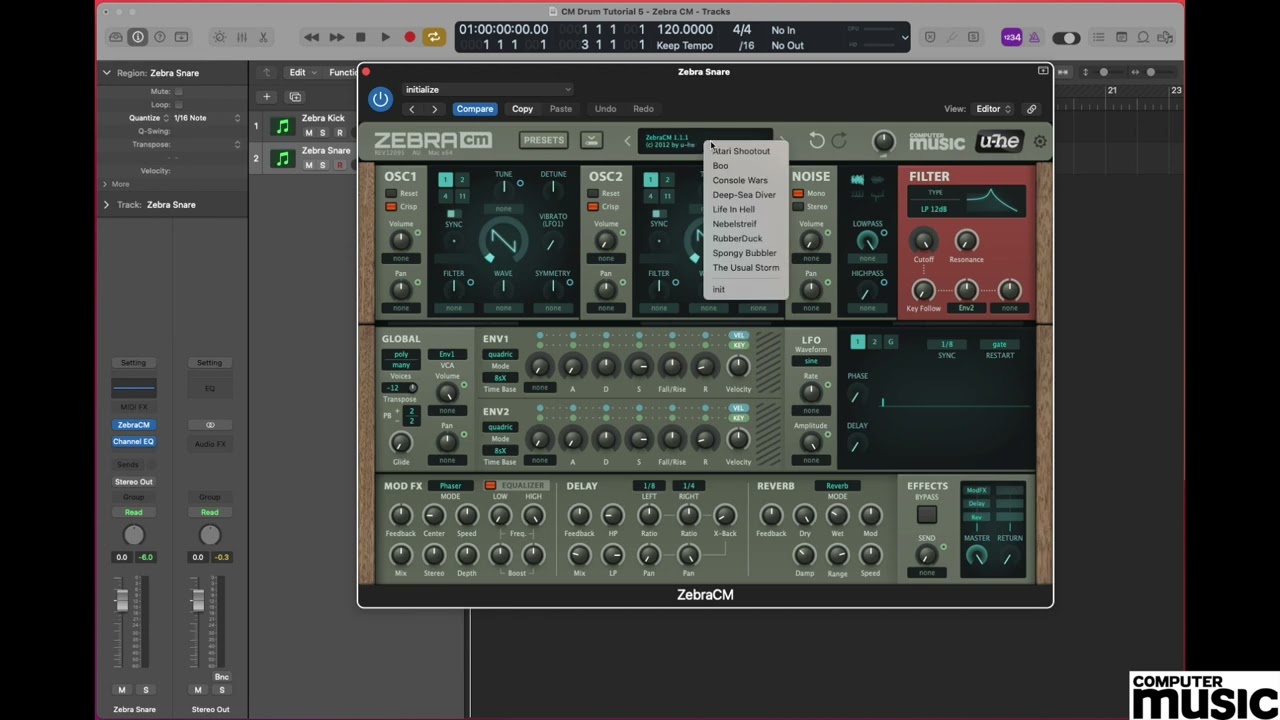
Task: Open ZebraCM settings gear
Action: 1040,142
